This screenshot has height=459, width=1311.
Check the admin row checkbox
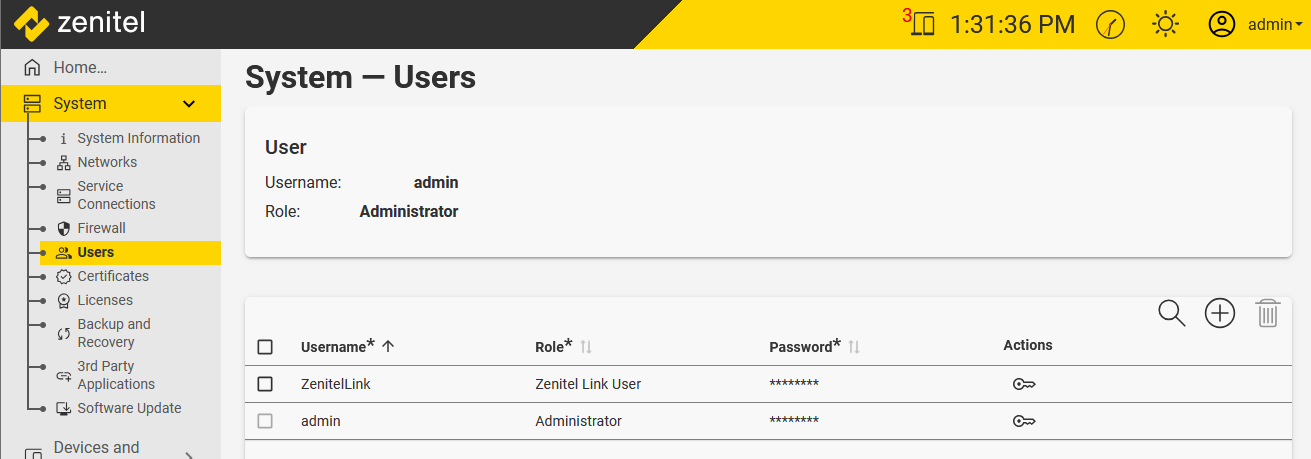(x=265, y=421)
